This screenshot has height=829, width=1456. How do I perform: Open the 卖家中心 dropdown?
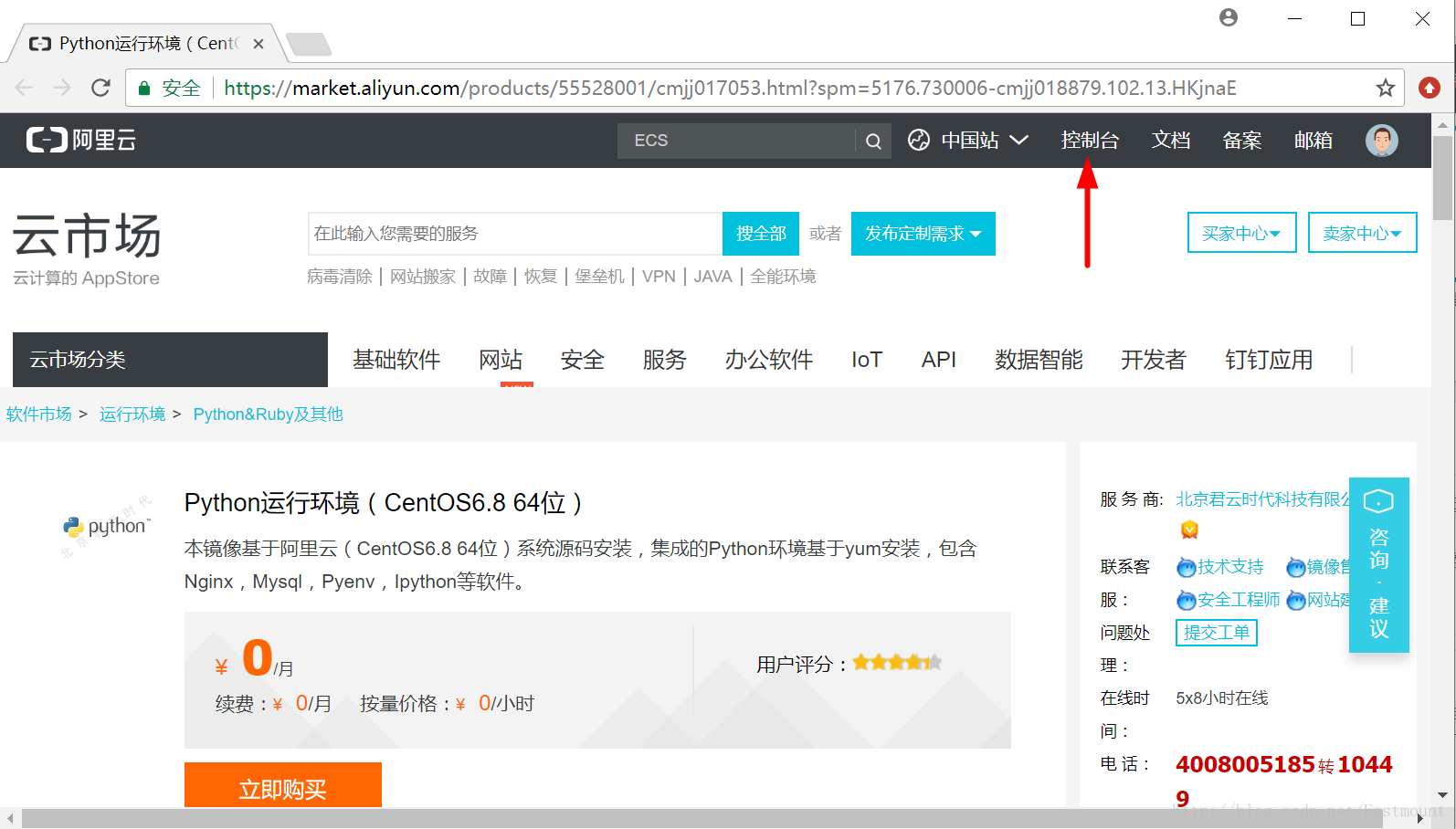click(1362, 233)
